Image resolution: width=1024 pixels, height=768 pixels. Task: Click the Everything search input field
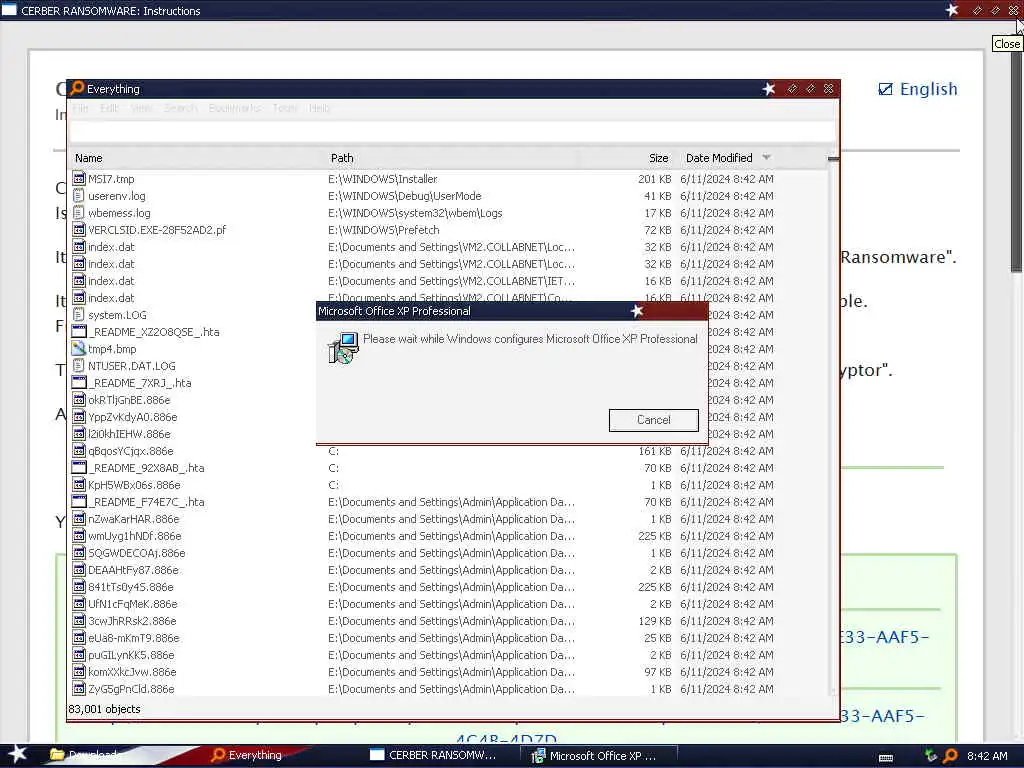point(451,131)
